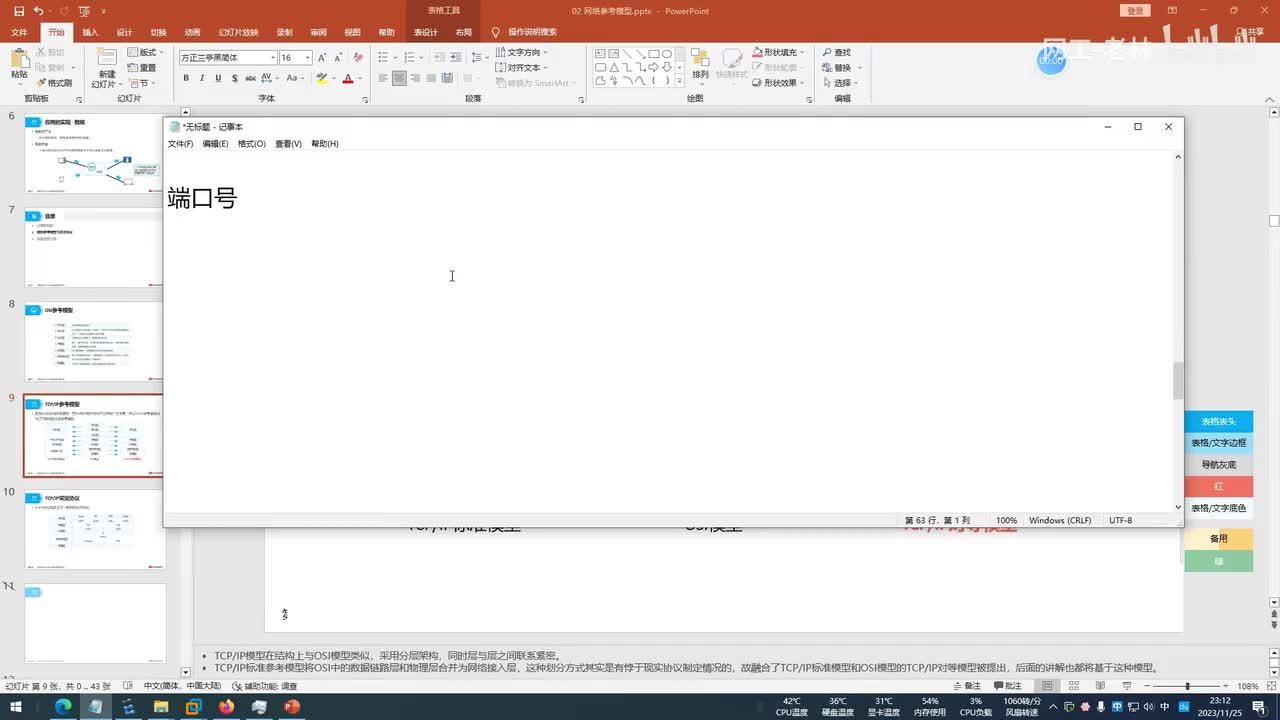Open the 排列 arrange menu
Screen dimensions: 1280x720
tap(700, 65)
